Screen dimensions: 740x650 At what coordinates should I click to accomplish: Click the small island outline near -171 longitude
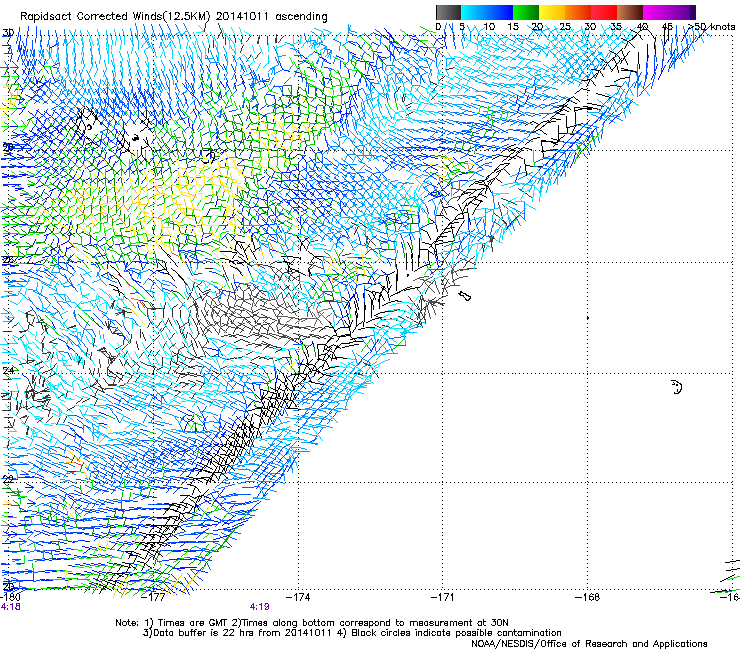(x=465, y=296)
